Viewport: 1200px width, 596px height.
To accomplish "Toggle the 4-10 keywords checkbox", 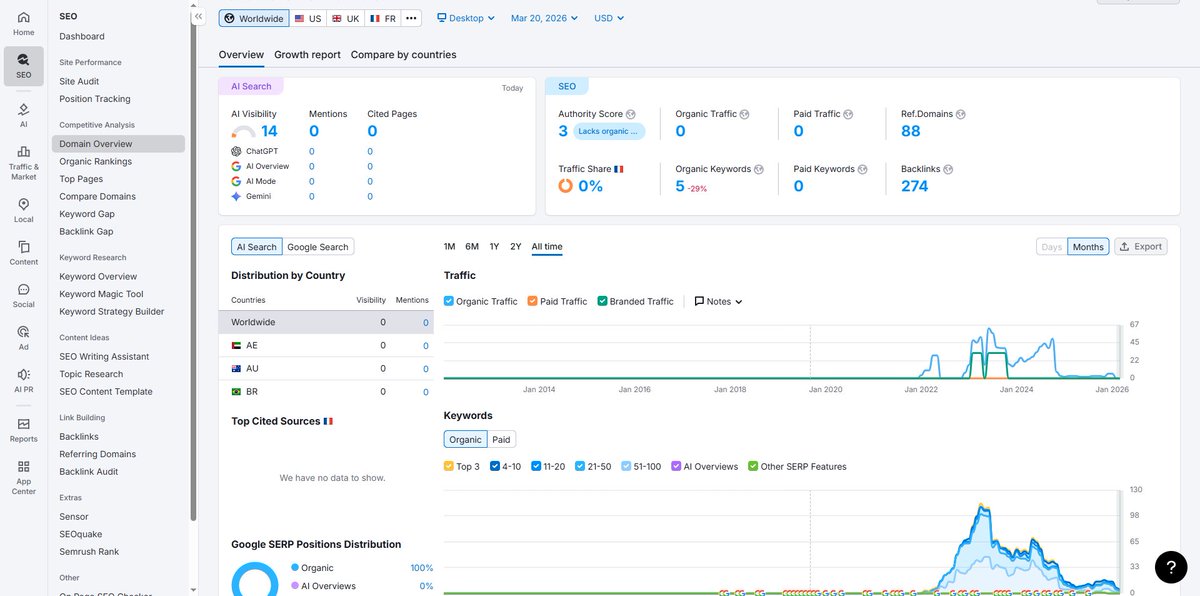I will (495, 466).
